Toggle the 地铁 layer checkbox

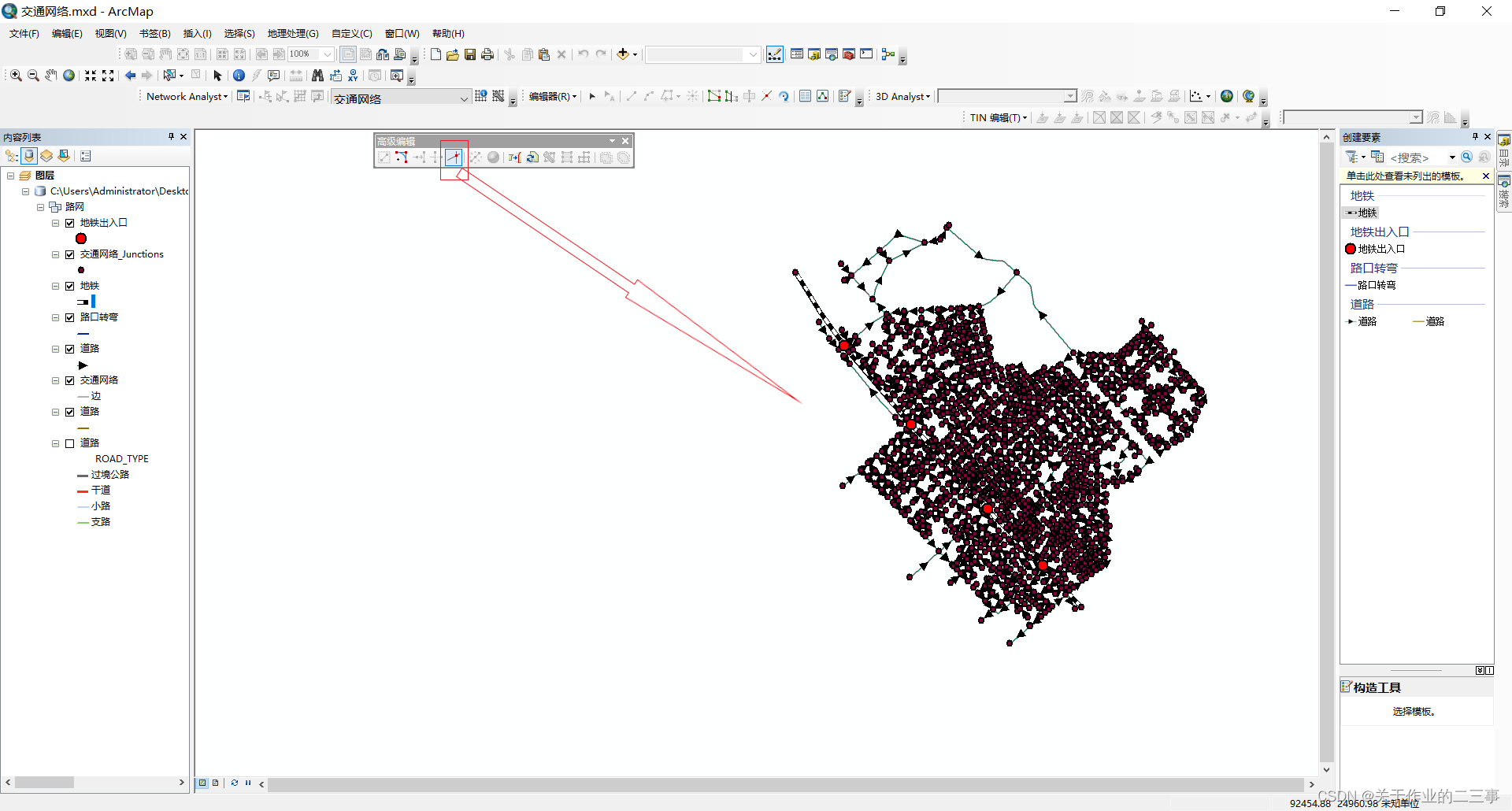tap(70, 286)
